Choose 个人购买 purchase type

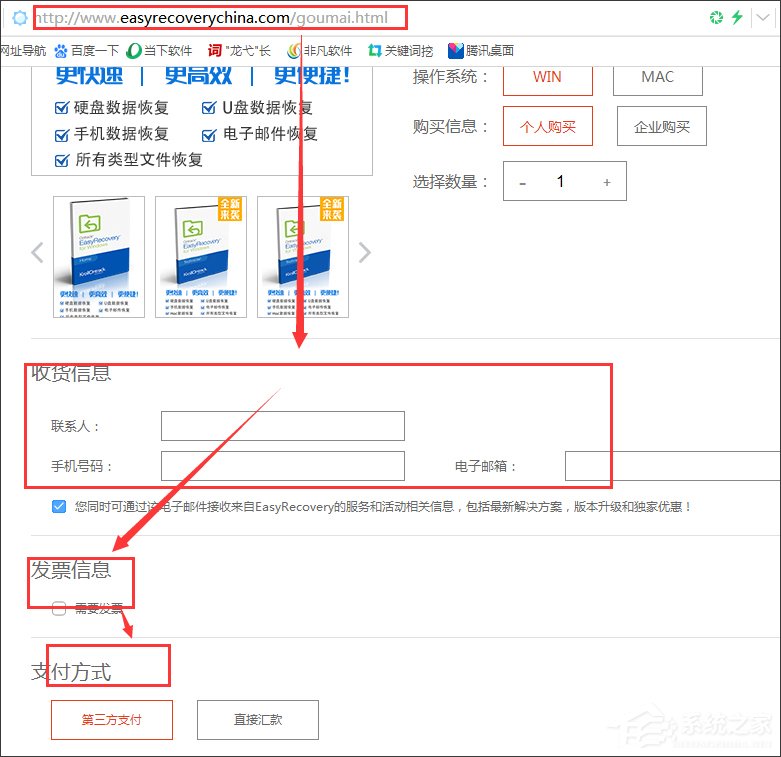[x=547, y=126]
